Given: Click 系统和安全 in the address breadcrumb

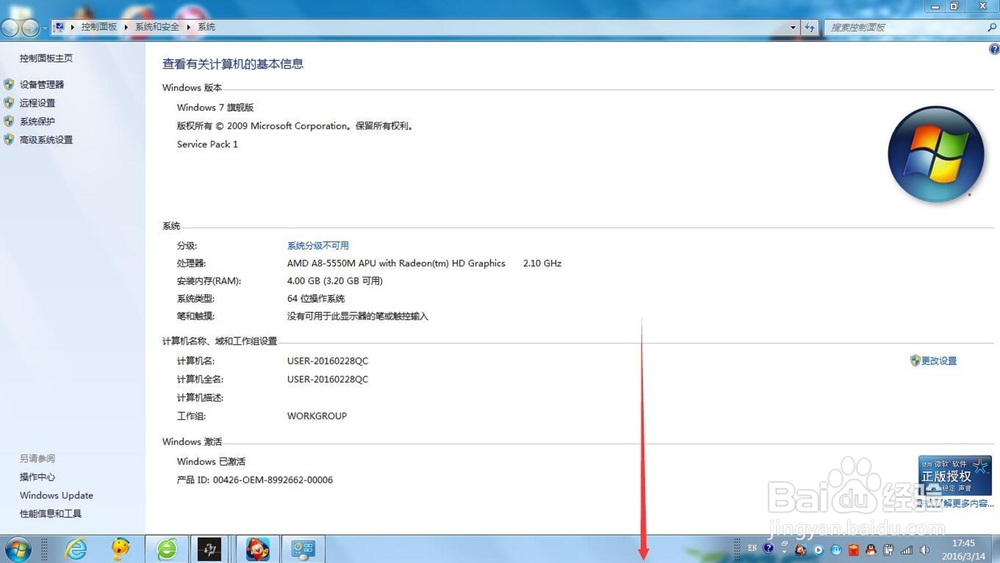Looking at the screenshot, I should pyautogui.click(x=157, y=27).
